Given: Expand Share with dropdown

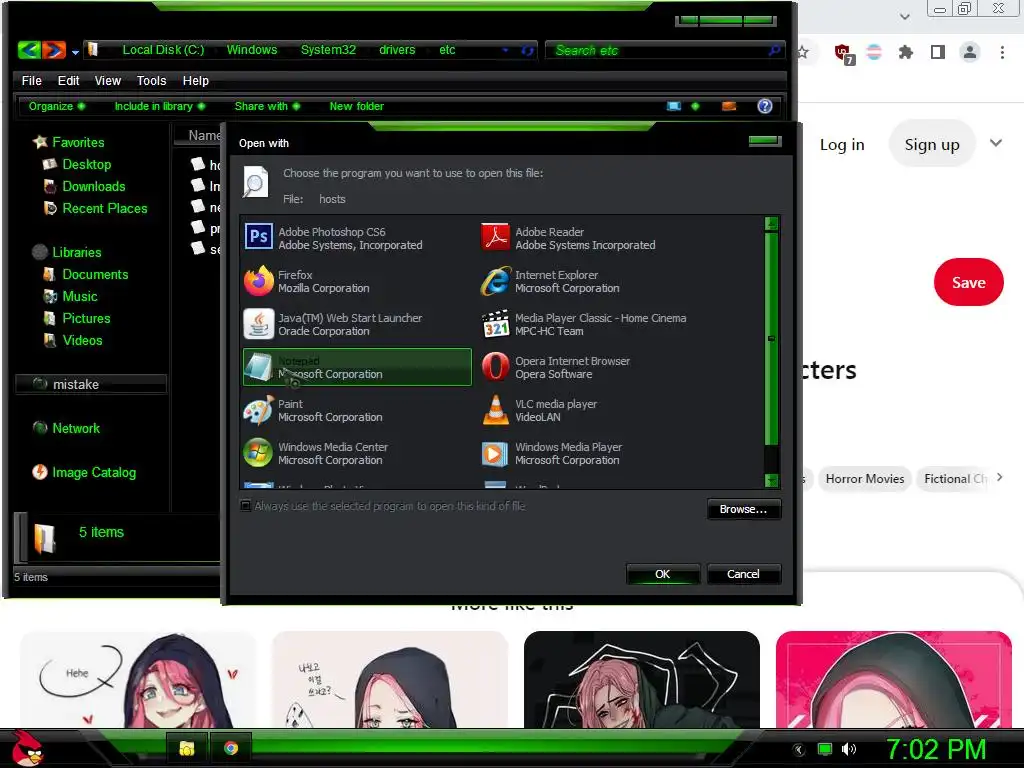Looking at the screenshot, I should tap(267, 106).
